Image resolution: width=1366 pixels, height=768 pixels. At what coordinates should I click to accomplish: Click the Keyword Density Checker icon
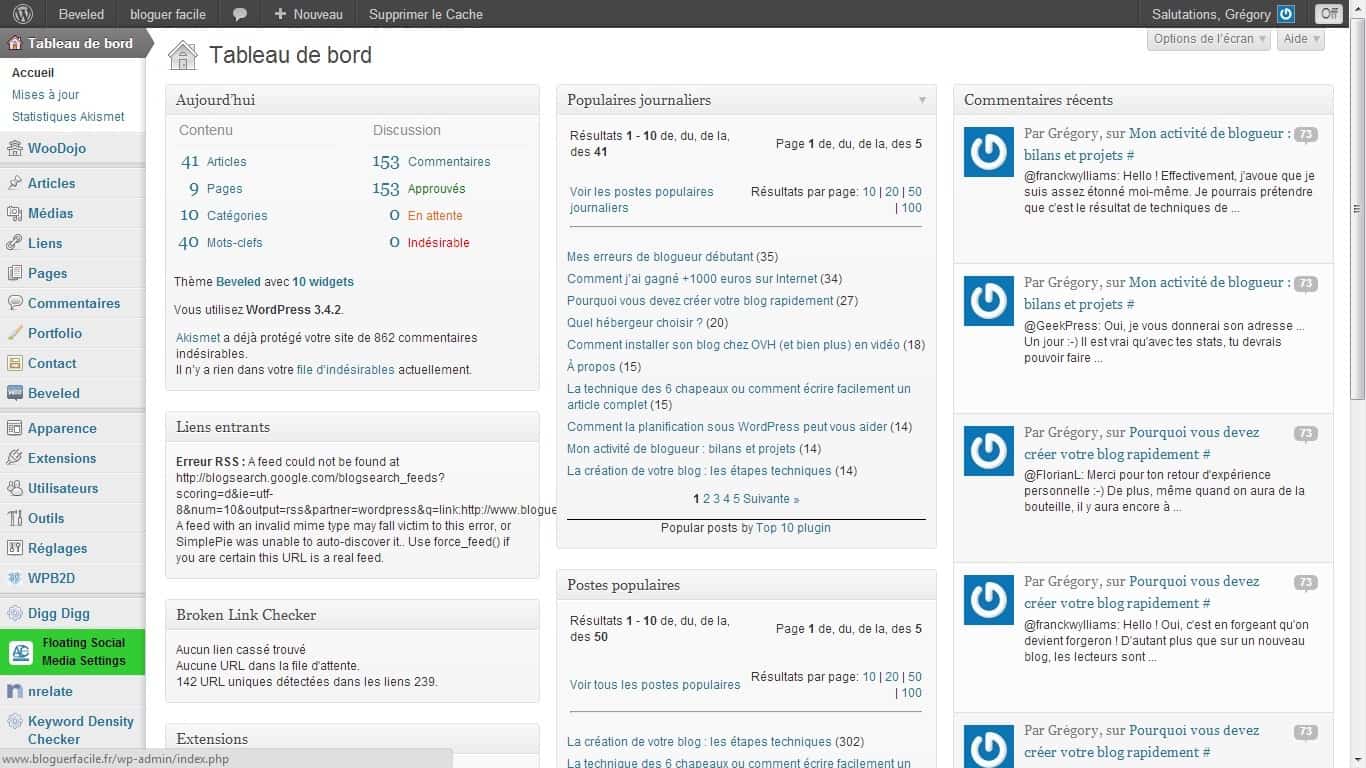coord(15,721)
